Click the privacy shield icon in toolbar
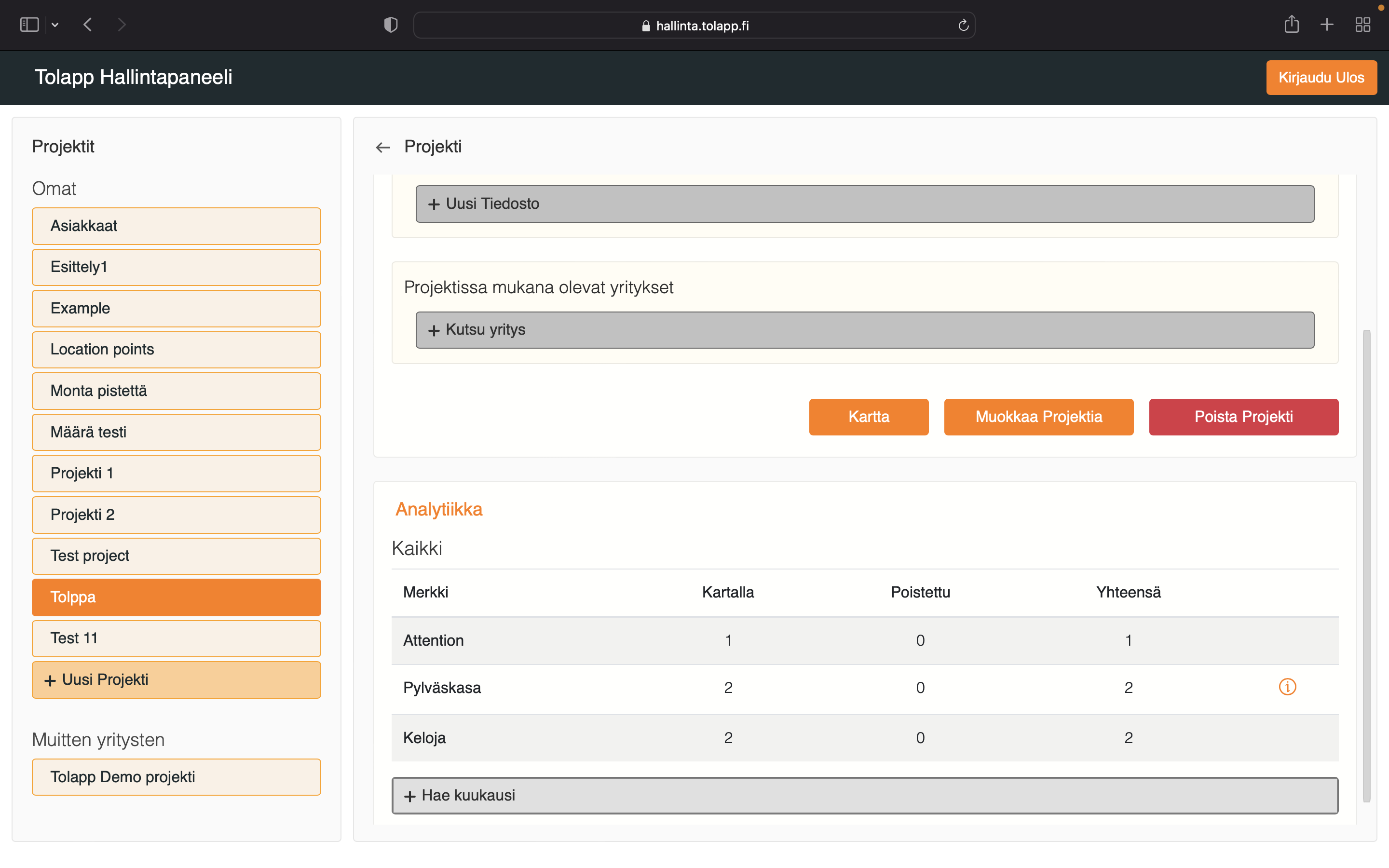 click(x=390, y=25)
